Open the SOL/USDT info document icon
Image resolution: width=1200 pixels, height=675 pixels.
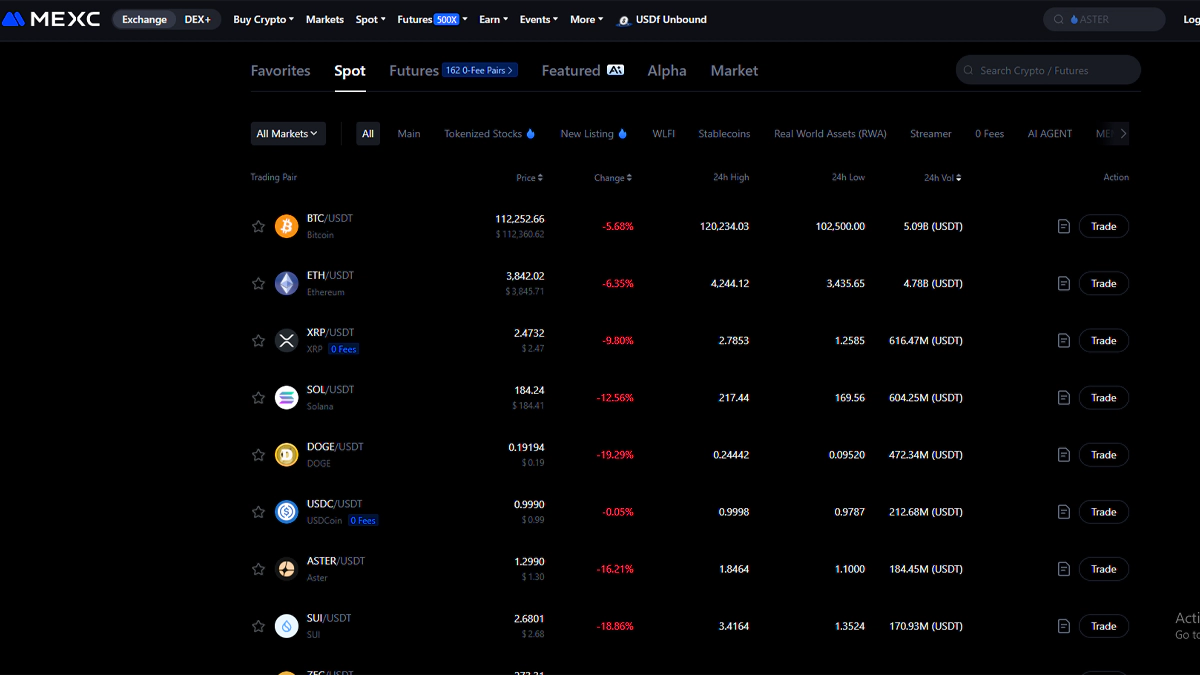1064,398
